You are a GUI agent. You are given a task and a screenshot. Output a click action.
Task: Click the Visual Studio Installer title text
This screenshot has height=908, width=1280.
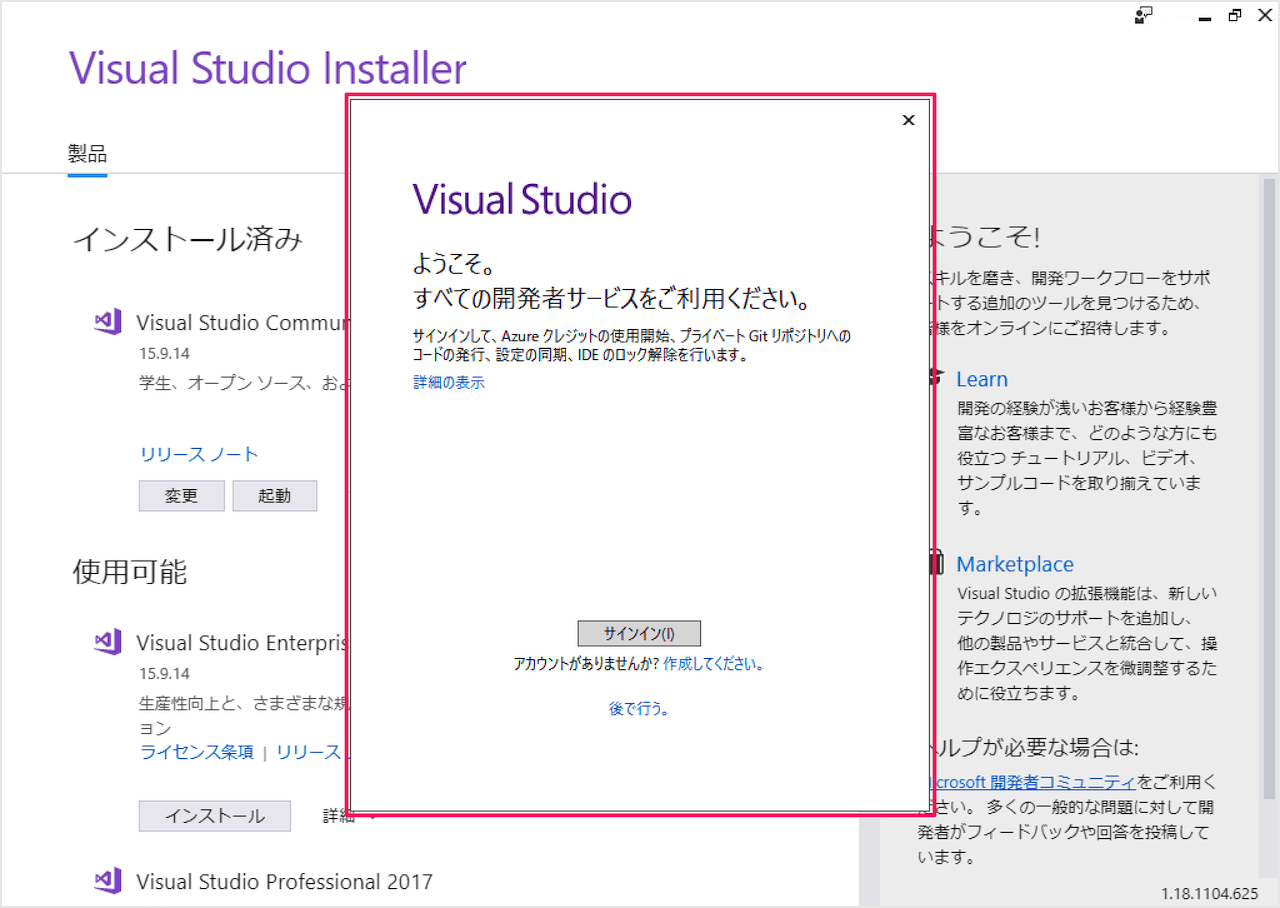coord(268,68)
